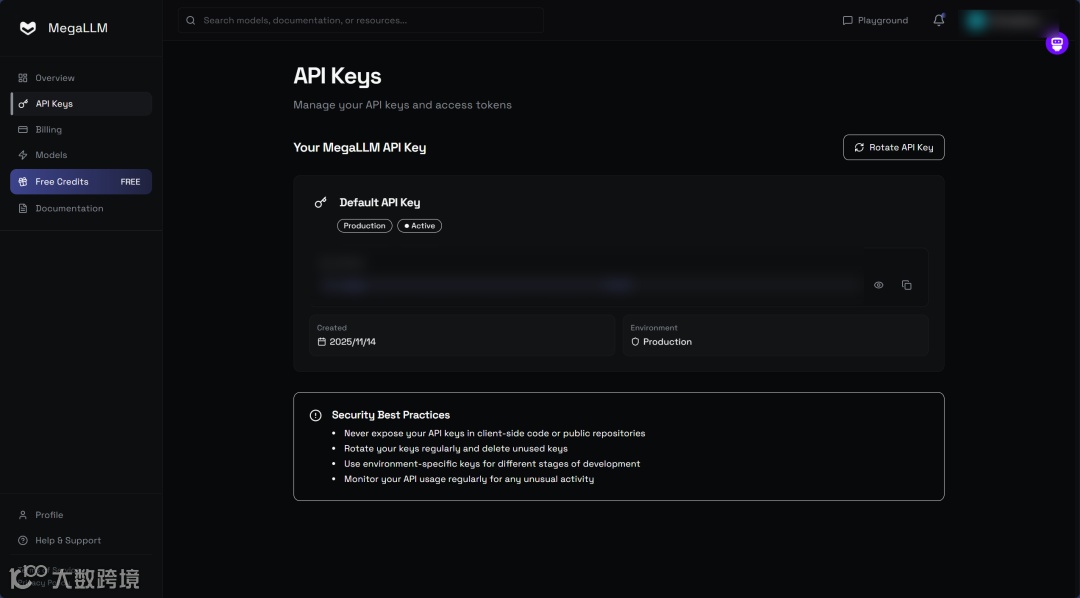Click the Default API Key title
This screenshot has height=598, width=1080.
tap(380, 203)
